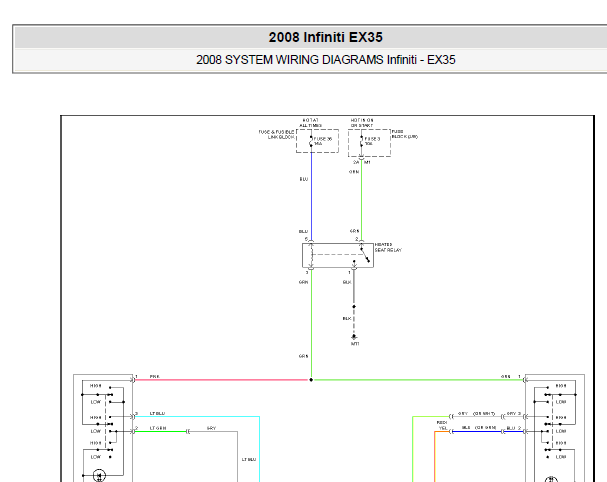This screenshot has height=482, width=607.
Task: Click the top 'HIGH' label in left seat switch
Action: tap(96, 386)
